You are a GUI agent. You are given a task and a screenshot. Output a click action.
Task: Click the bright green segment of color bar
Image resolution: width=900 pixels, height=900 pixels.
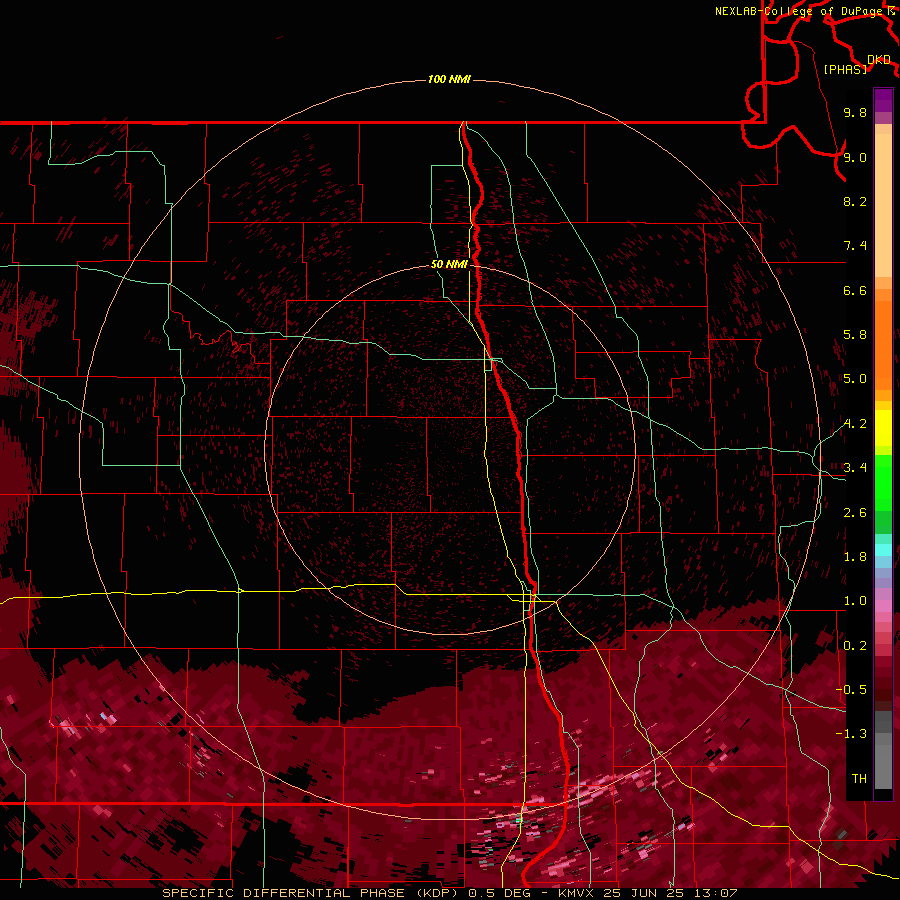(883, 482)
